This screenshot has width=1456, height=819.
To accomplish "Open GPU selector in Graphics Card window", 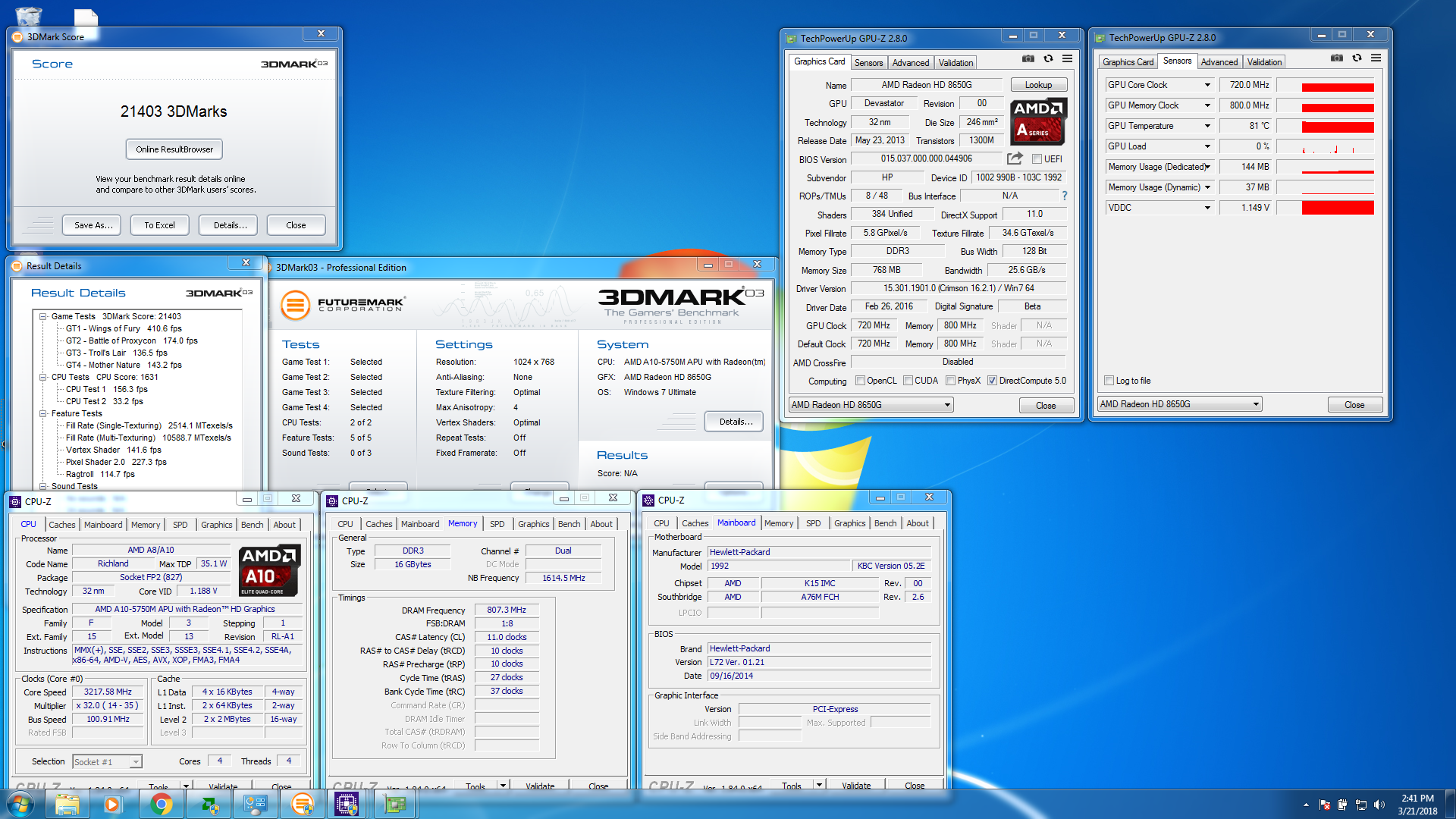I will [x=871, y=405].
